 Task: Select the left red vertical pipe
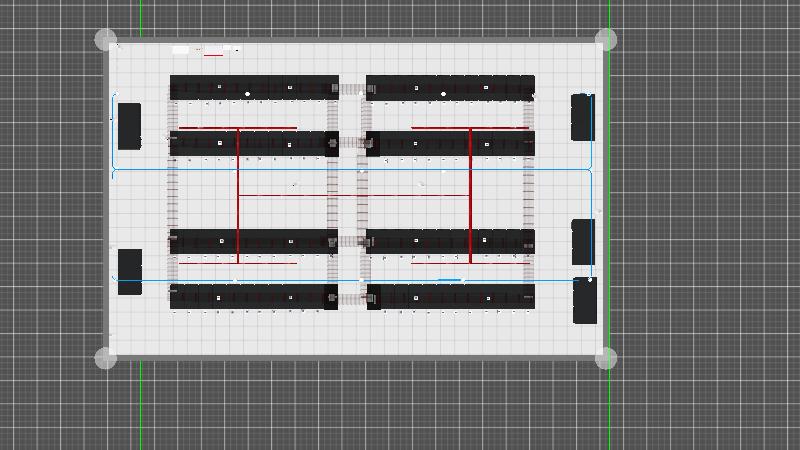coord(238,195)
